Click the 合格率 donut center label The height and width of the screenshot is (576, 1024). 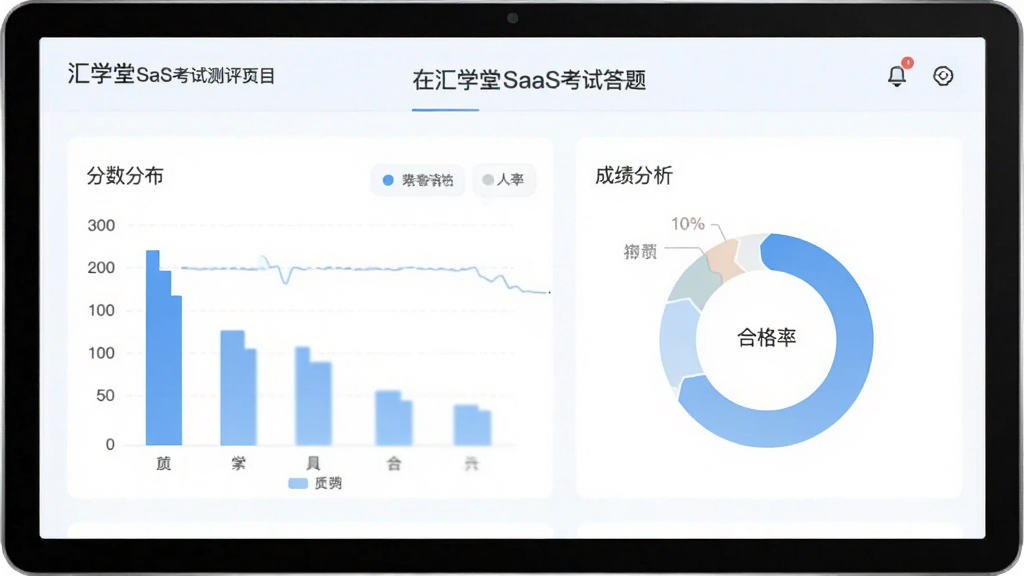(767, 338)
